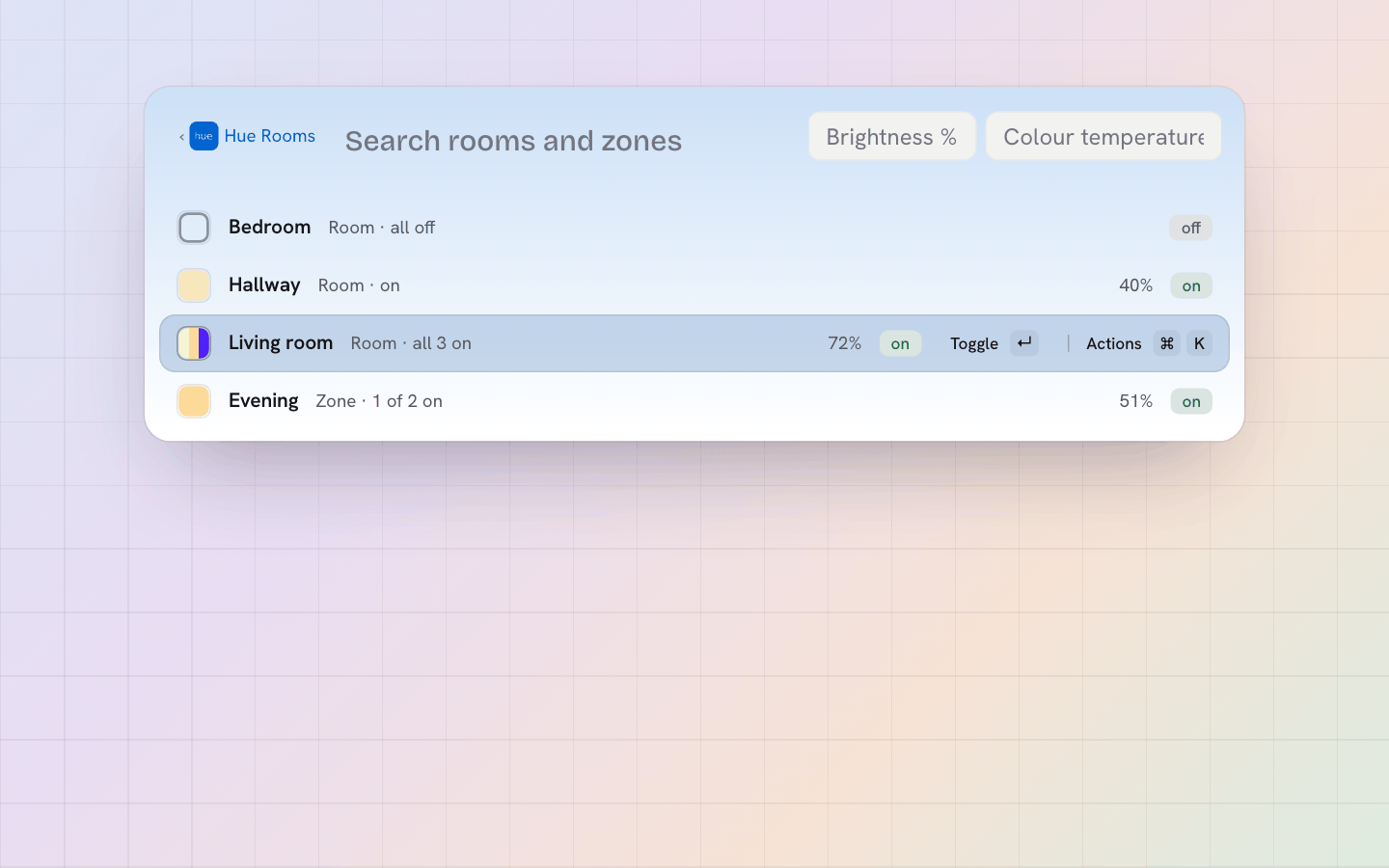Go back using the left chevron
Viewport: 1389px width, 868px height.
[181, 137]
